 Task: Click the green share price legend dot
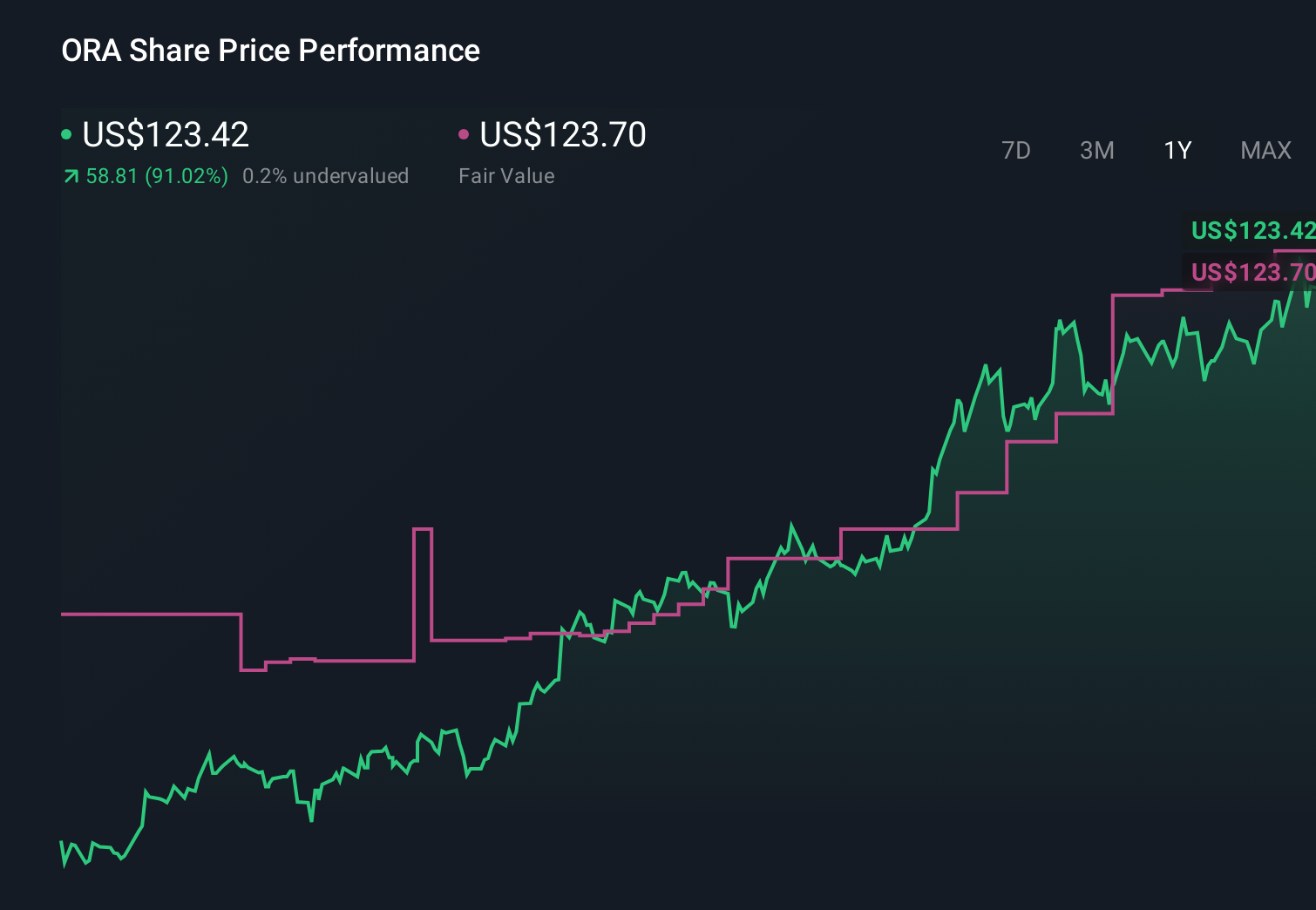tap(66, 134)
